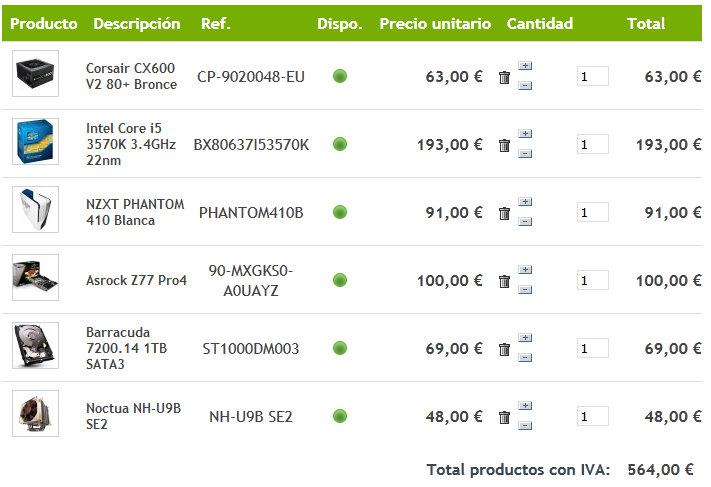View the Intel Core i5 box image
711x487 pixels.
[x=35, y=142]
